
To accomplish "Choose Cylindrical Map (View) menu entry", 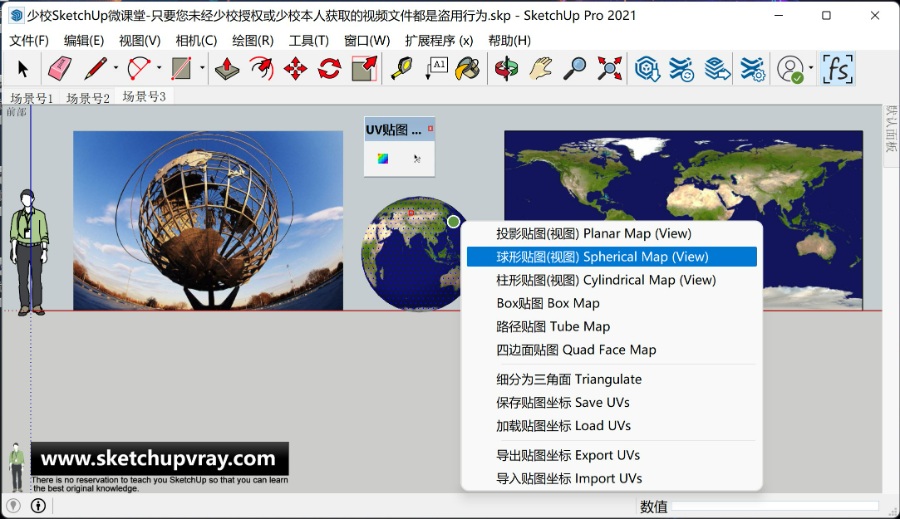I will click(x=612, y=280).
